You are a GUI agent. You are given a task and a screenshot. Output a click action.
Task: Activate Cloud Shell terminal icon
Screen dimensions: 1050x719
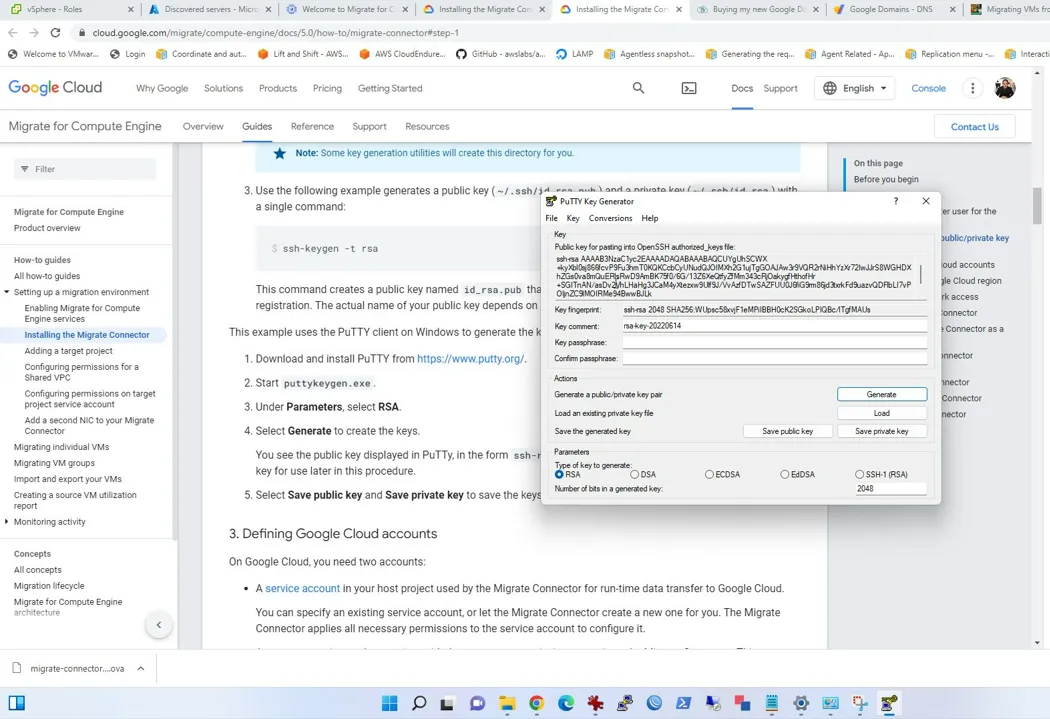tap(688, 88)
